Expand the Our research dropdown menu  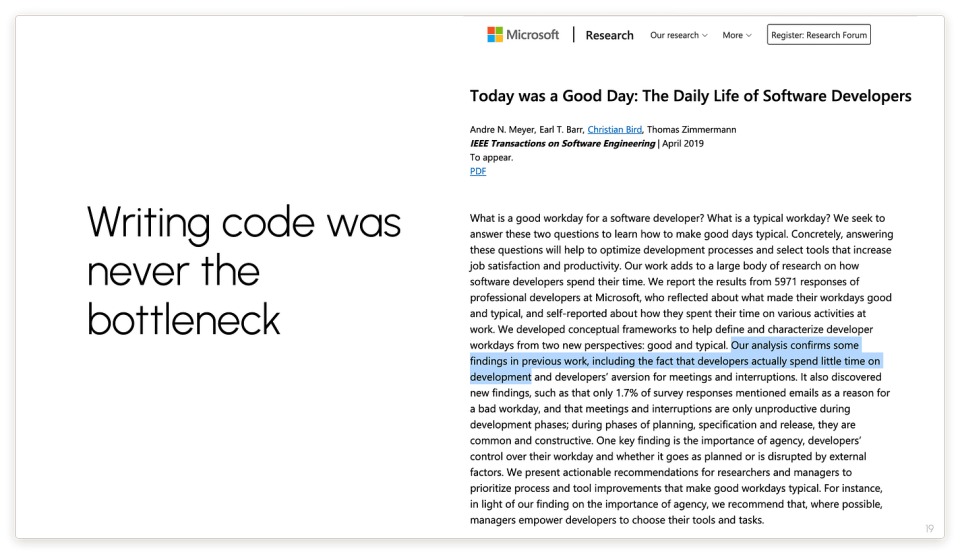[x=678, y=36]
